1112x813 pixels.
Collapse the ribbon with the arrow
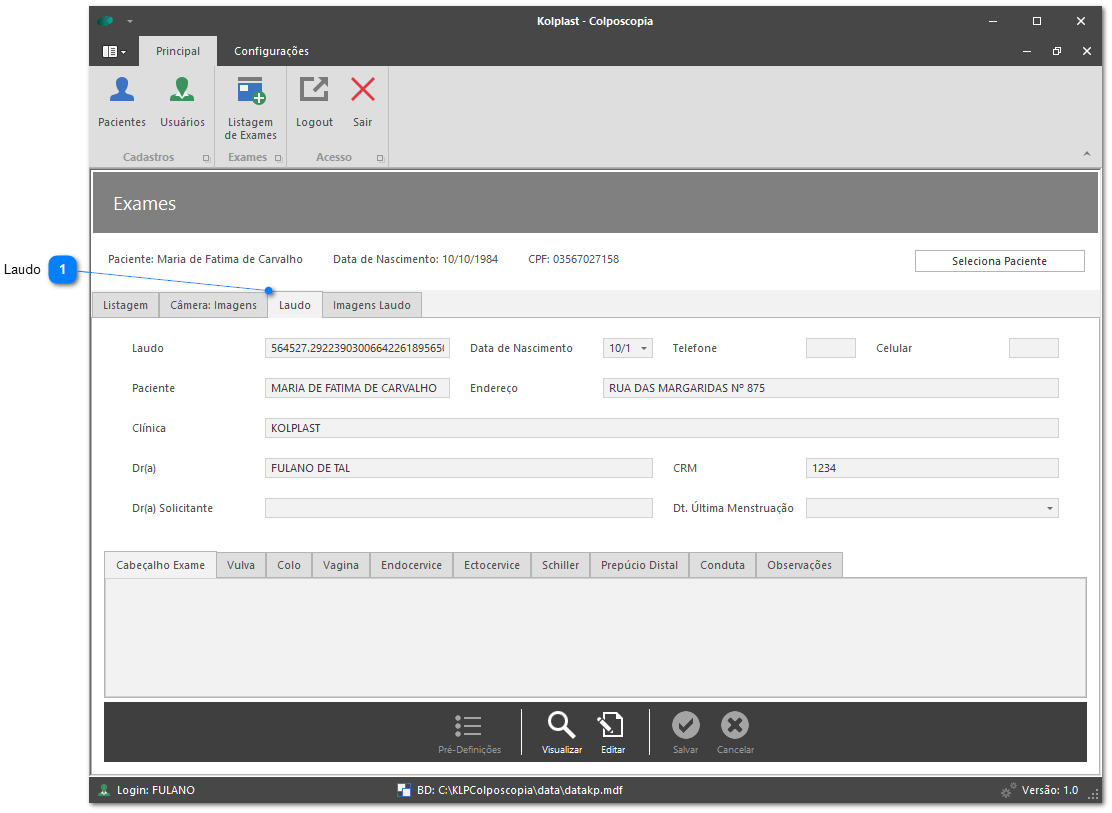pos(1086,153)
